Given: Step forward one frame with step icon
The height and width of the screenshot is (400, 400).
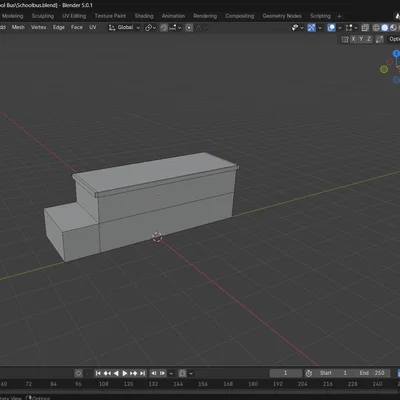Looking at the screenshot, I should [x=162, y=373].
